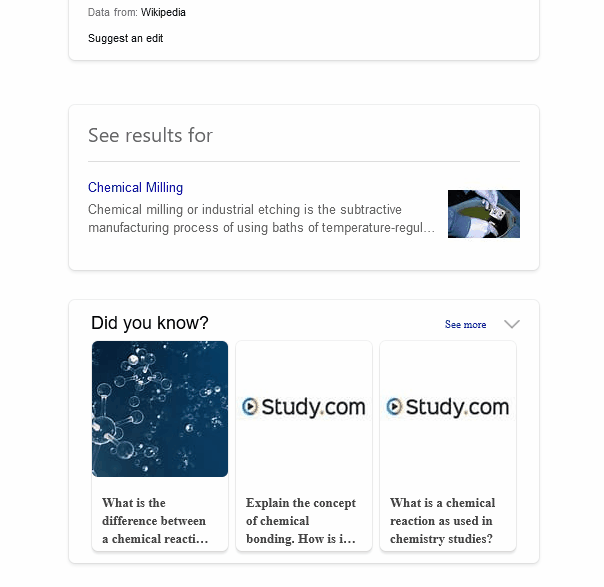Image resolution: width=604 pixels, height=587 pixels.
Task: Select the Suggest an edit link
Action: (125, 39)
